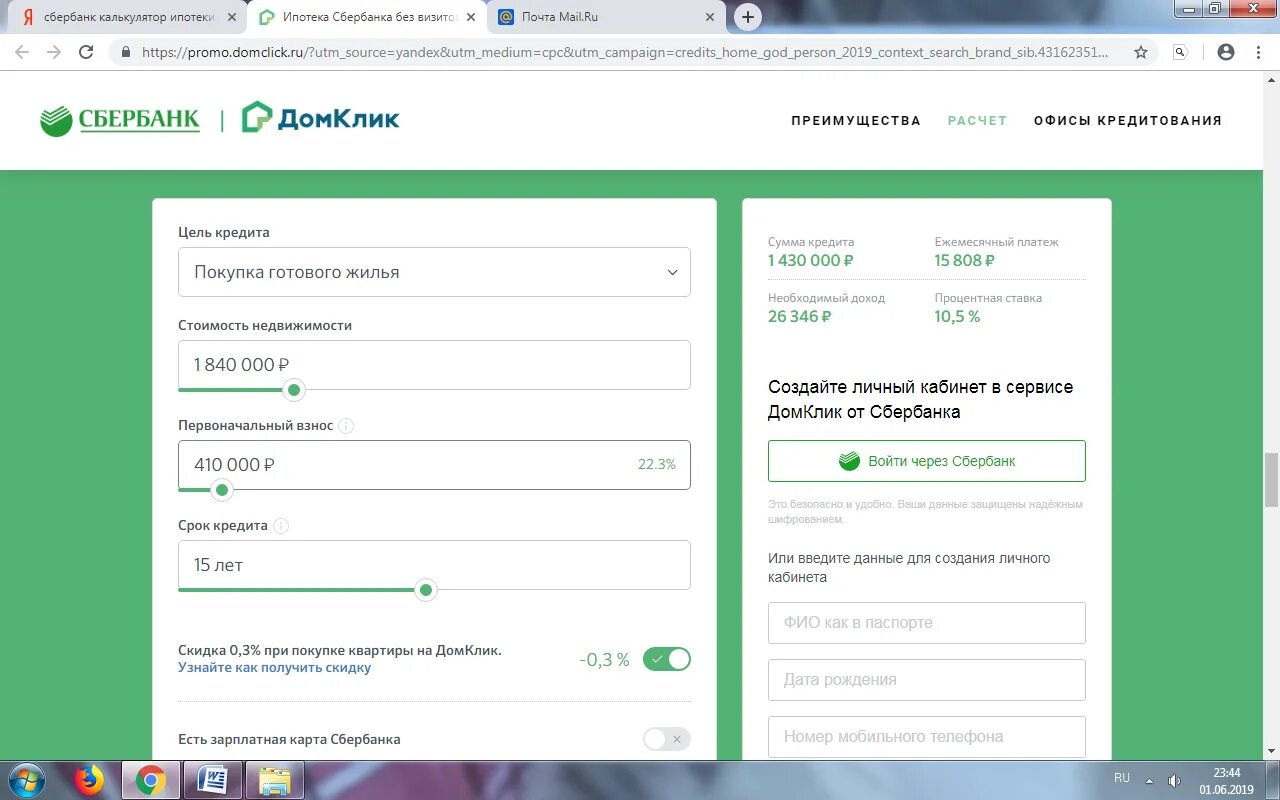Click the Первоначальный взнос slider handle
The width and height of the screenshot is (1280, 800).
pyautogui.click(x=222, y=490)
